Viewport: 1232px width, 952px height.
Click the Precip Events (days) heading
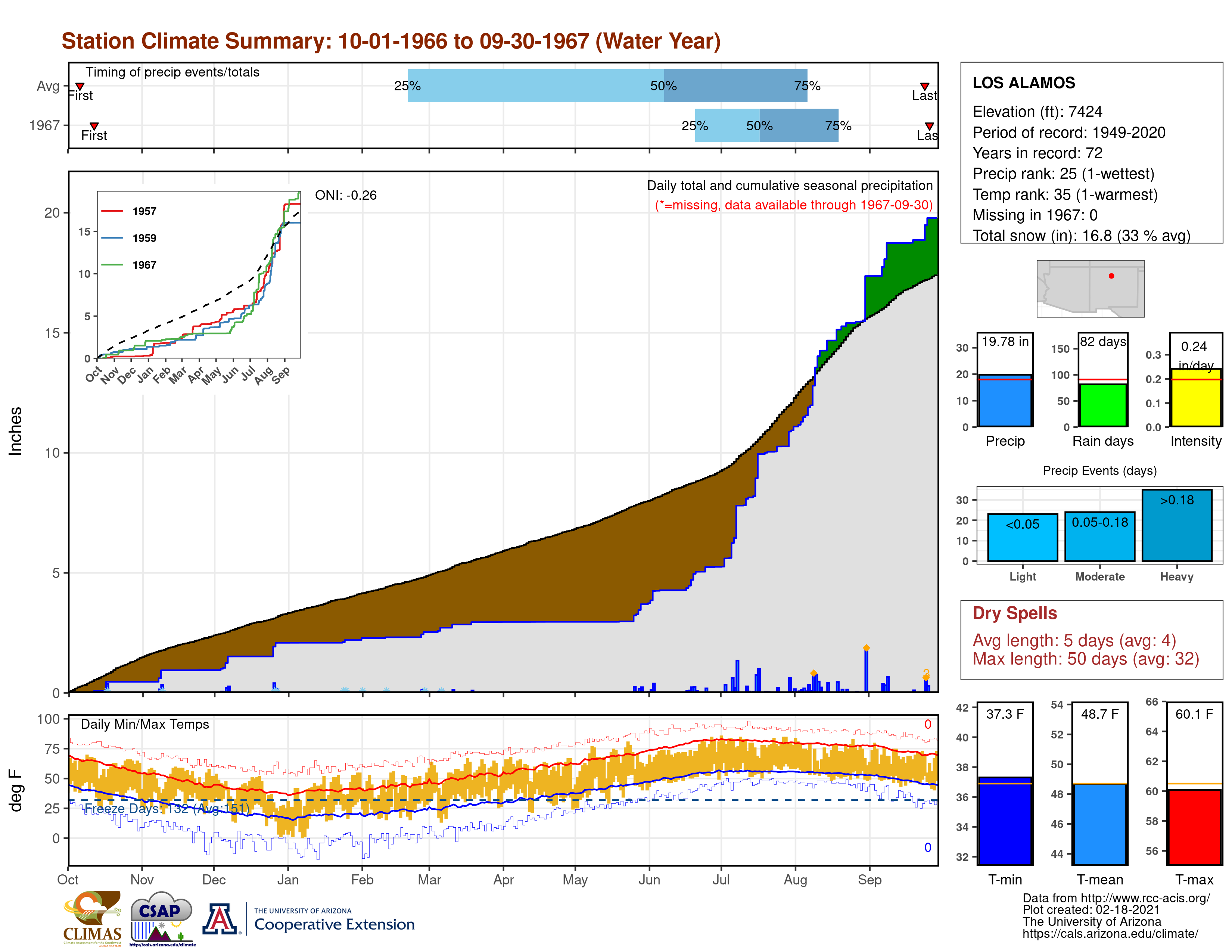tap(1099, 470)
